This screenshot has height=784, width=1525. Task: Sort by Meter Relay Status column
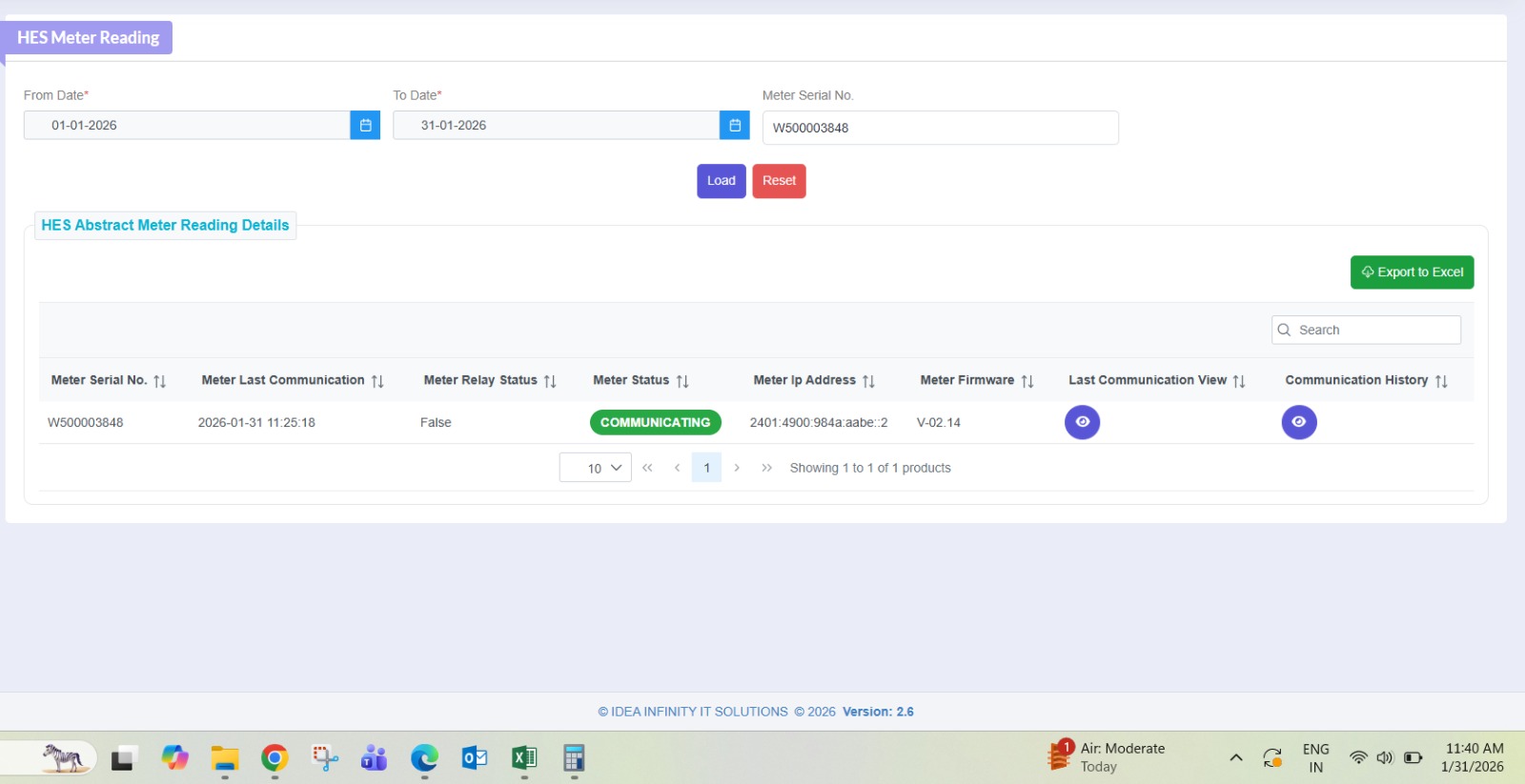(550, 381)
